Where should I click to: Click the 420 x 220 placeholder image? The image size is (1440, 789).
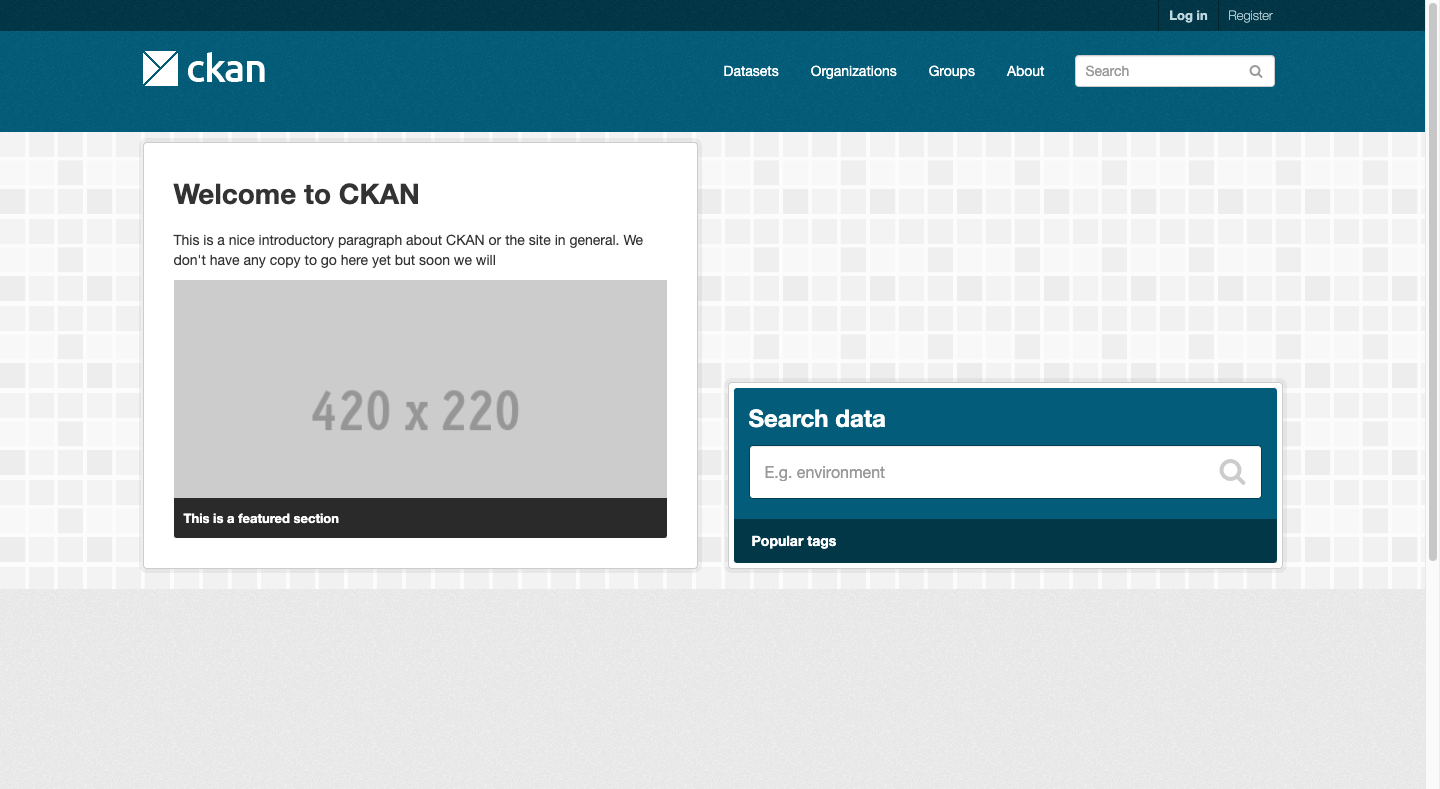point(420,388)
